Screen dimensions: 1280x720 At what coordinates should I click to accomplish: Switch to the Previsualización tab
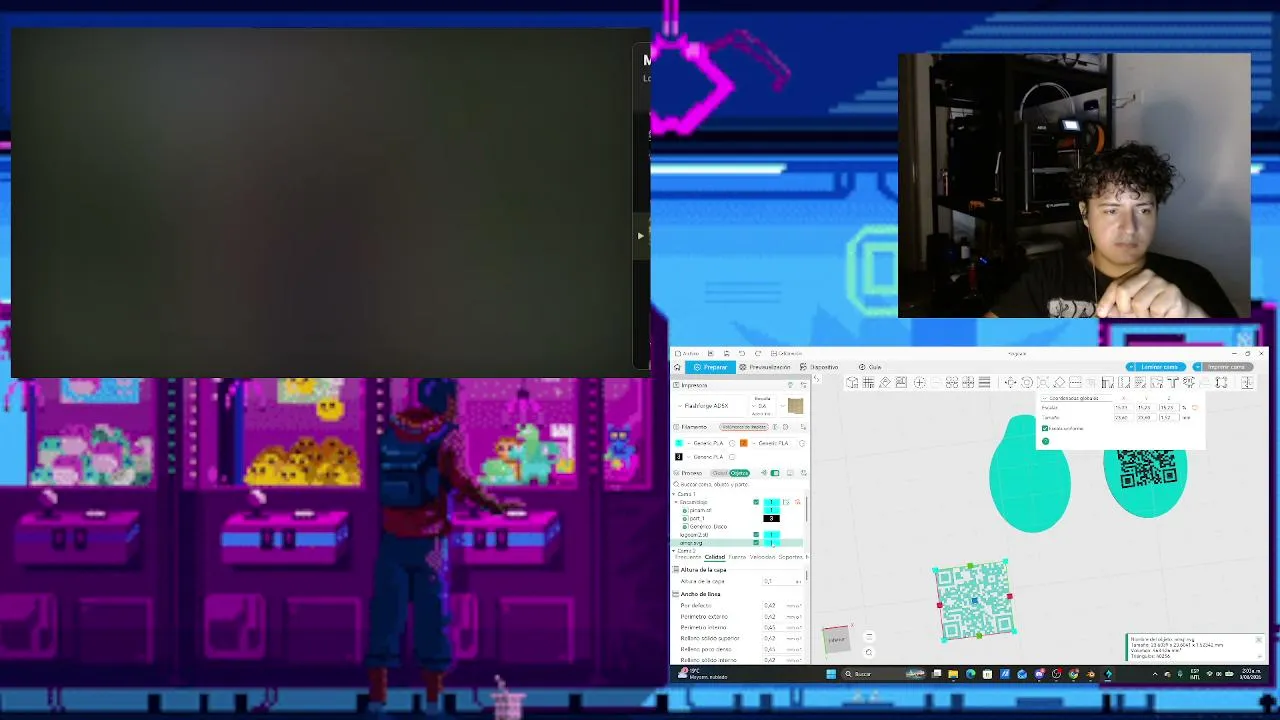765,367
